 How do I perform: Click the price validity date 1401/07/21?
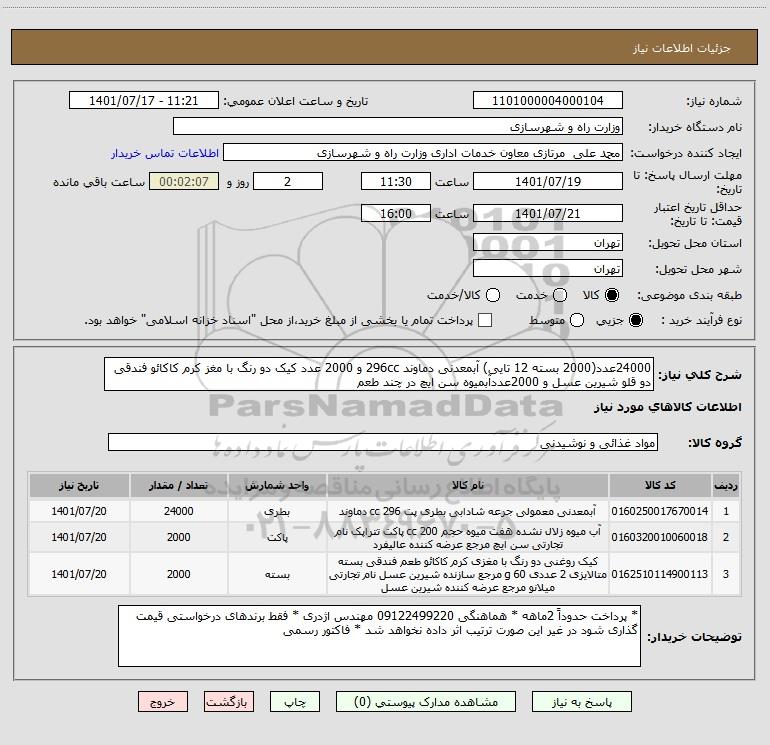click(548, 213)
